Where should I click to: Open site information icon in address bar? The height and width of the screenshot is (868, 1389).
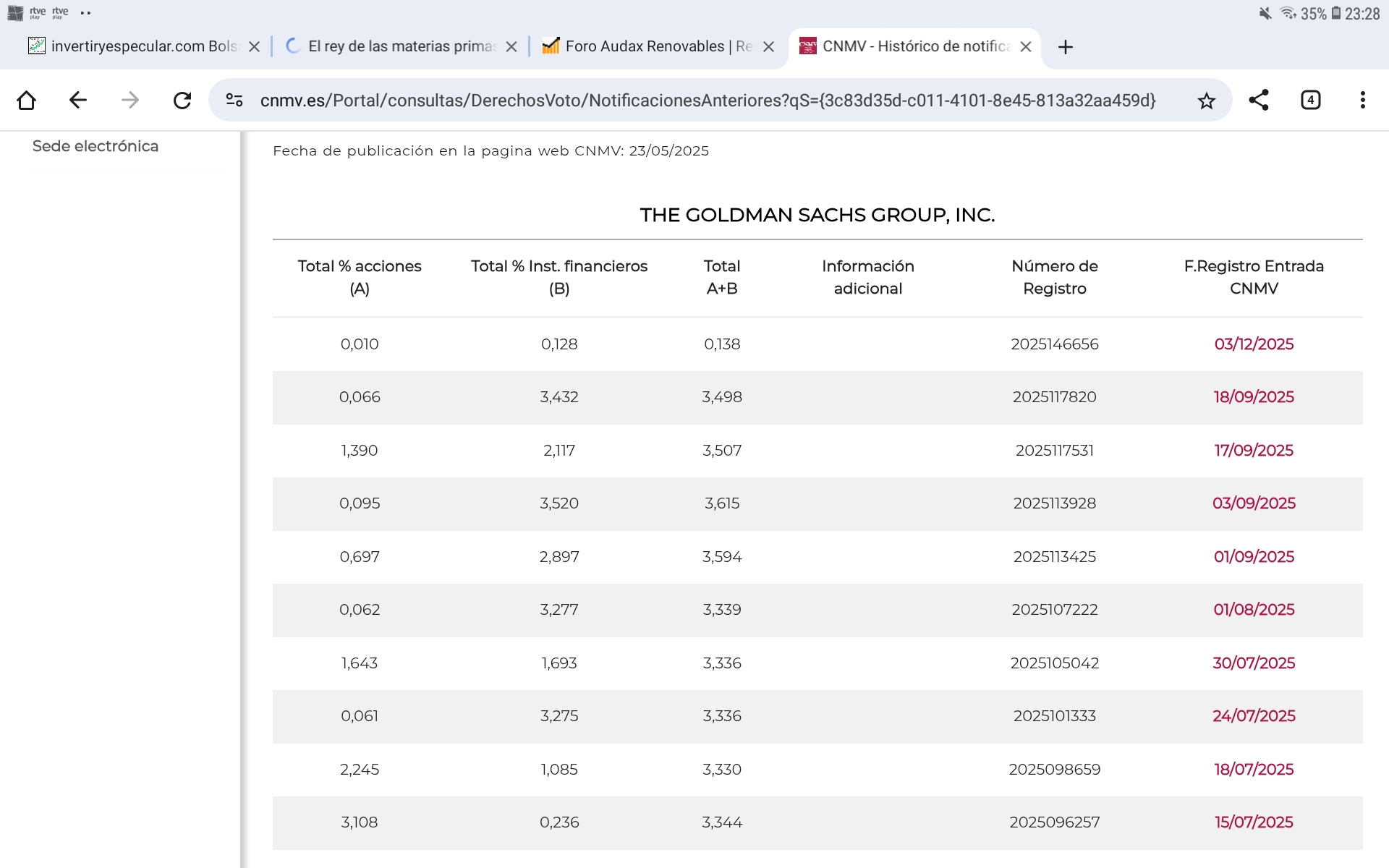click(234, 100)
